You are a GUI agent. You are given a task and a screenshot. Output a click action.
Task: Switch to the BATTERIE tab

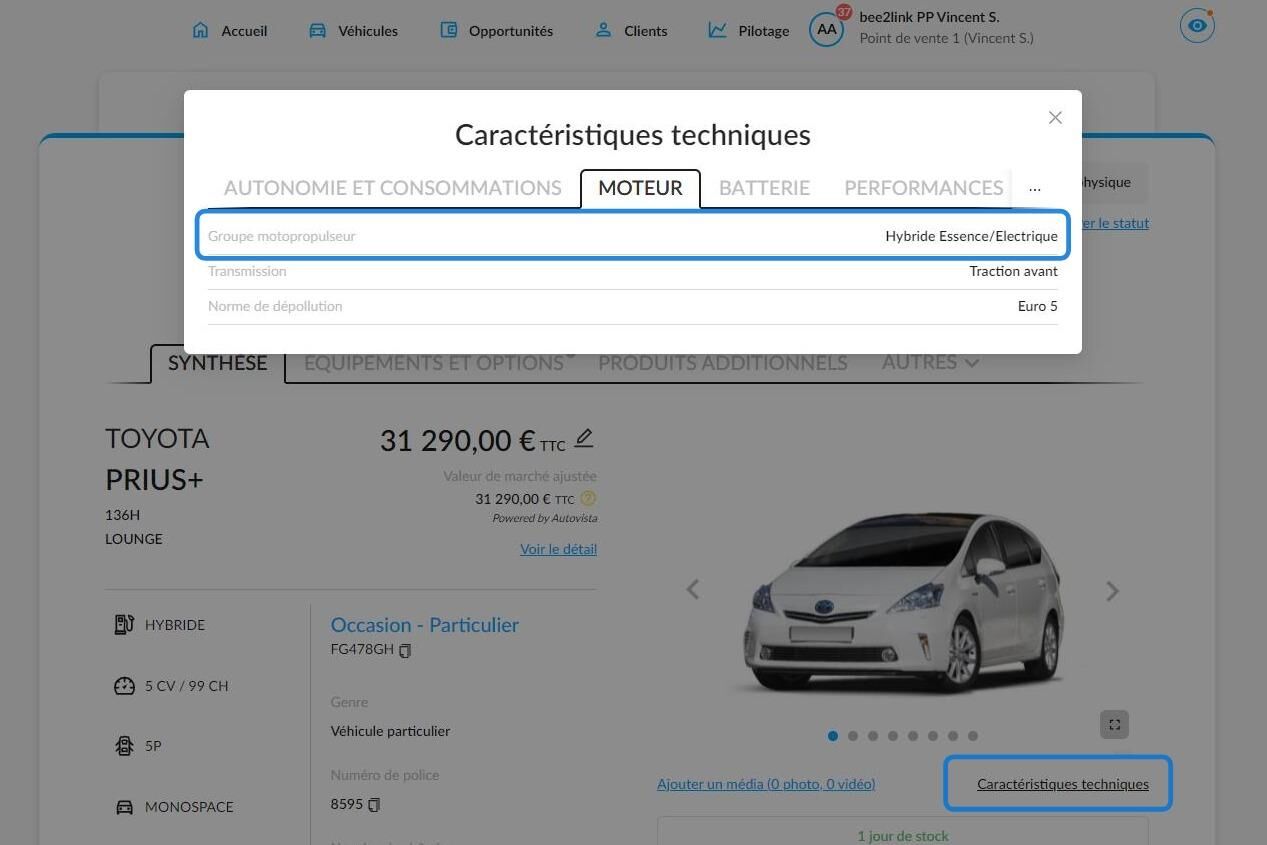coord(764,188)
